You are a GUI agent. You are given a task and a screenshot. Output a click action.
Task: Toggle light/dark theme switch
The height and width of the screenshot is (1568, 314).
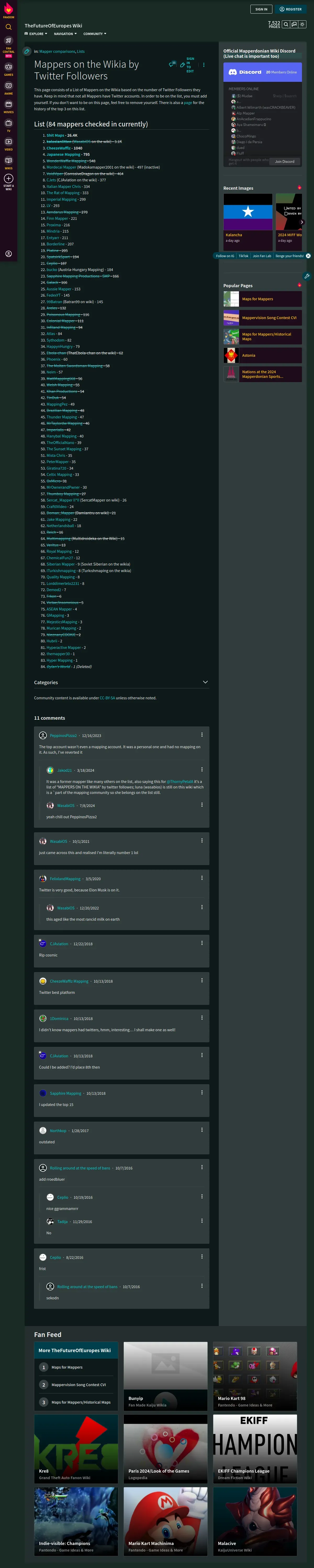pos(302,24)
